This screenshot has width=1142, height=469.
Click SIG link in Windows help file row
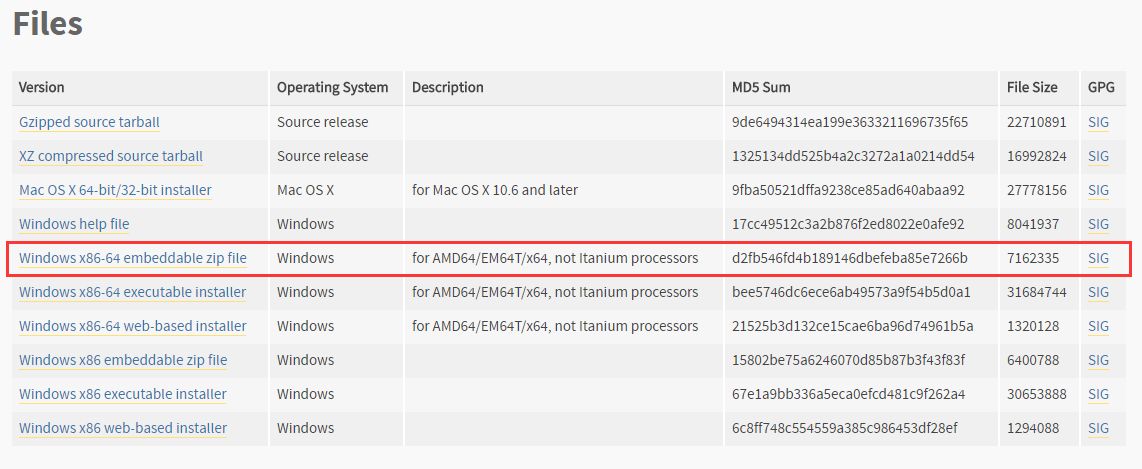(1098, 224)
